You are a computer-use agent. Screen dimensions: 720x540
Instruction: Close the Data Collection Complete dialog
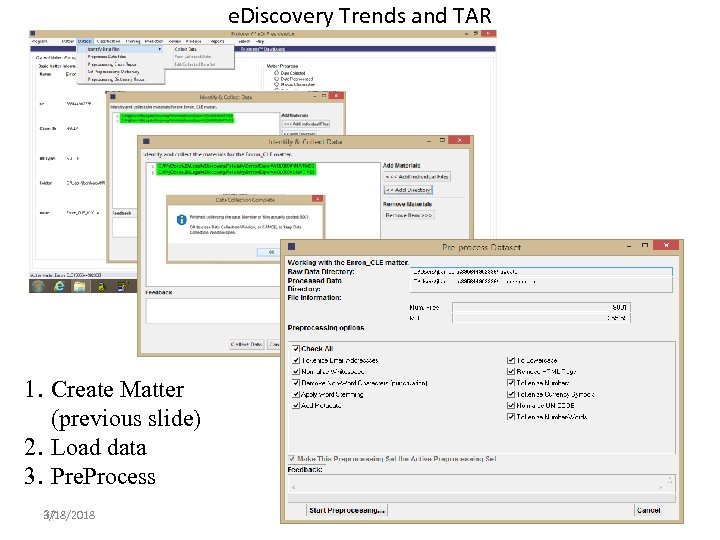317,199
